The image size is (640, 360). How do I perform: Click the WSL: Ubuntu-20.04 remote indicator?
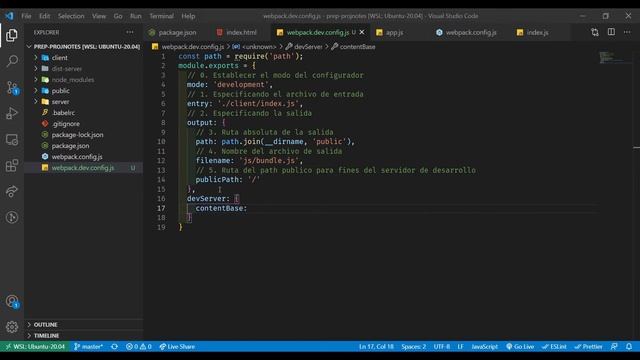coord(35,347)
